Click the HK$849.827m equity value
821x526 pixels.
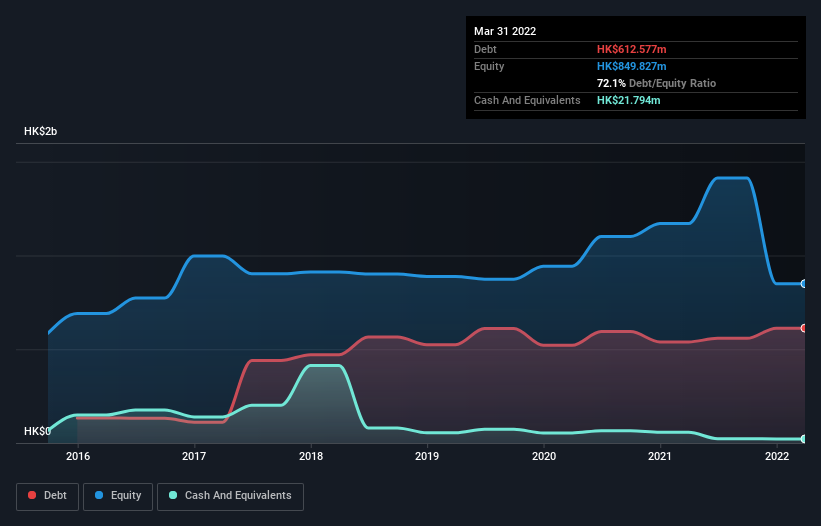point(631,66)
